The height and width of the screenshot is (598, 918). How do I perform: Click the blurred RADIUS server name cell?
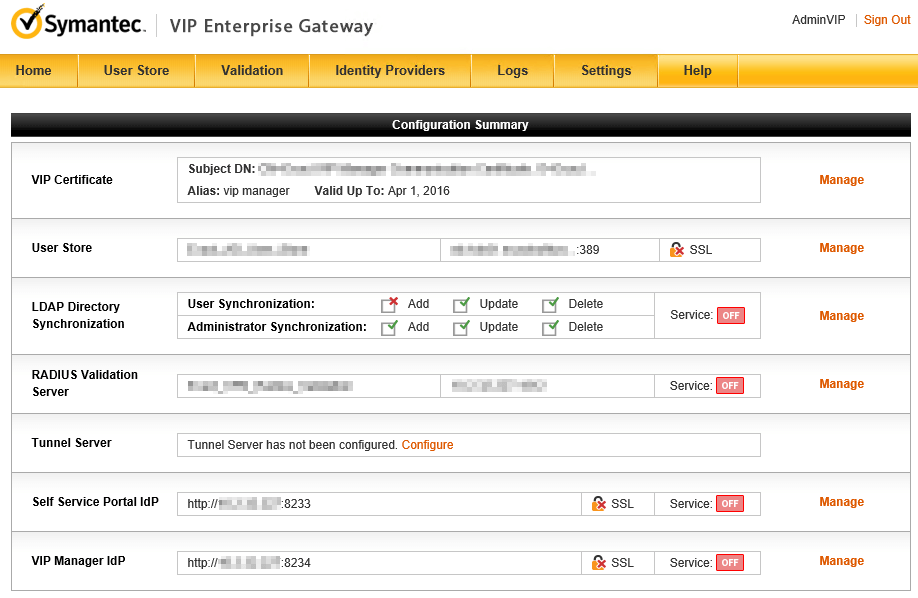click(x=309, y=386)
